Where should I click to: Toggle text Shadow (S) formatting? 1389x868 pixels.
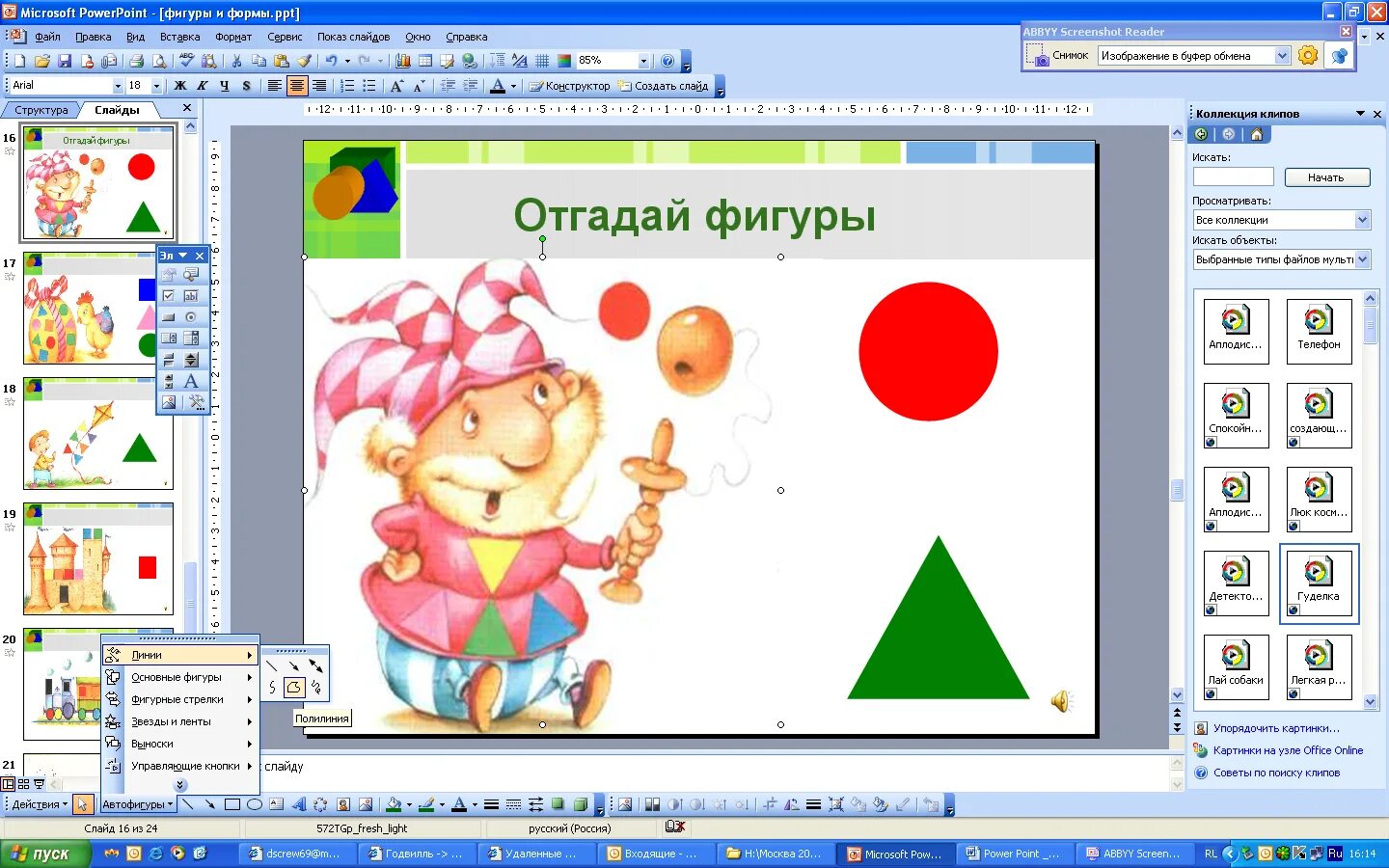[246, 86]
